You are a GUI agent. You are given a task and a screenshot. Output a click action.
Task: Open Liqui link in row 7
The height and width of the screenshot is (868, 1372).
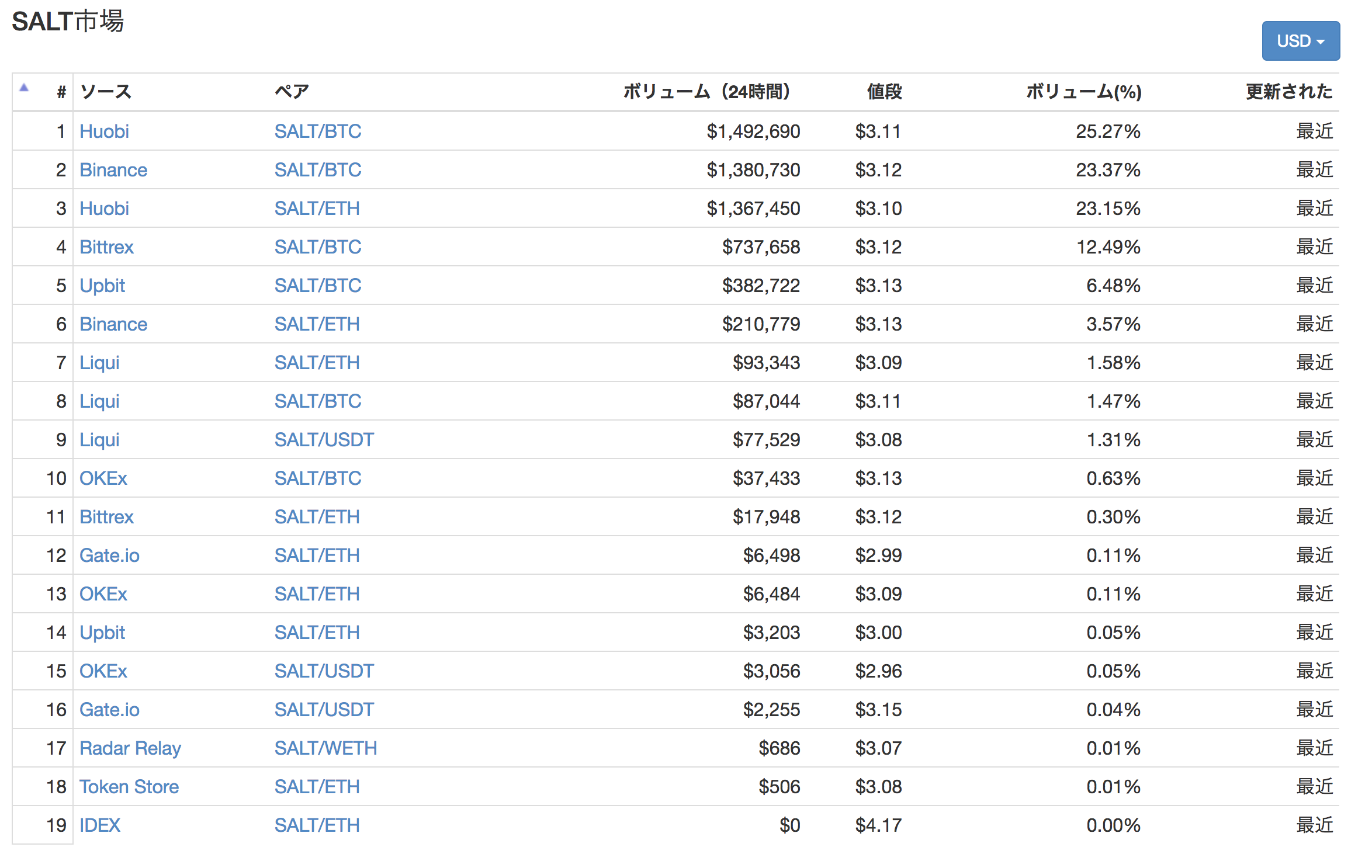pyautogui.click(x=99, y=363)
